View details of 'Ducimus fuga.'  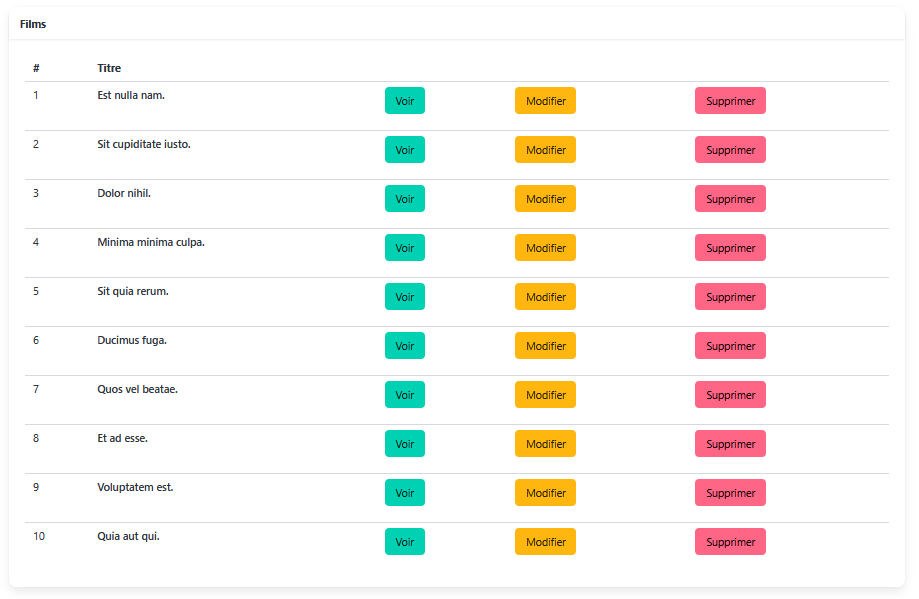(x=404, y=346)
